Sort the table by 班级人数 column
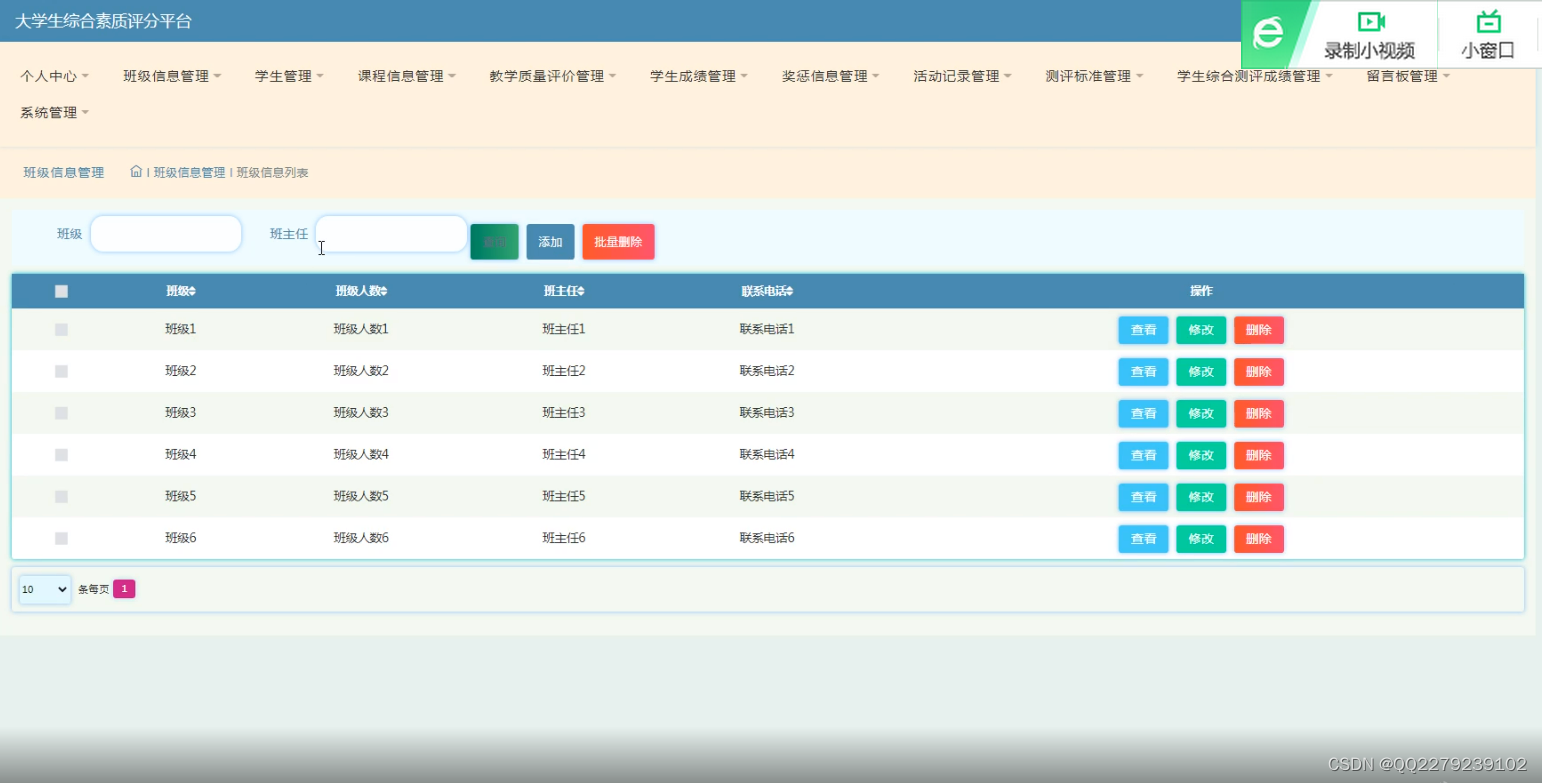The height and width of the screenshot is (783, 1542). (x=362, y=291)
